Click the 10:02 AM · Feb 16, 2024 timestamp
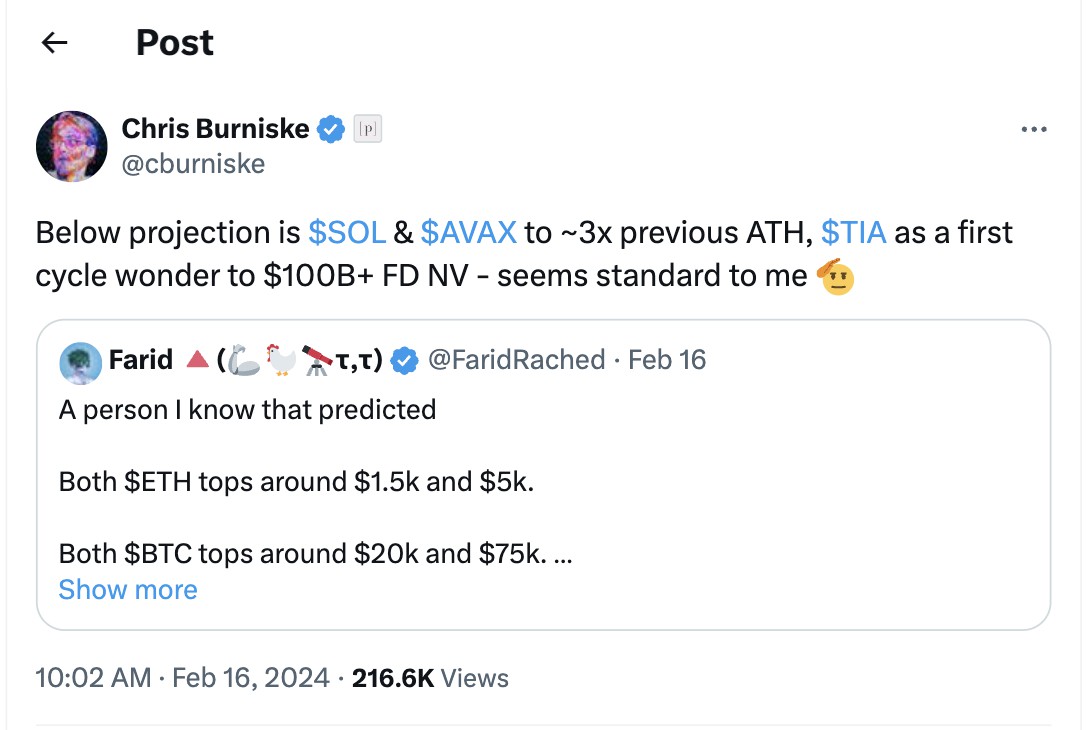1086x730 pixels. (x=182, y=678)
